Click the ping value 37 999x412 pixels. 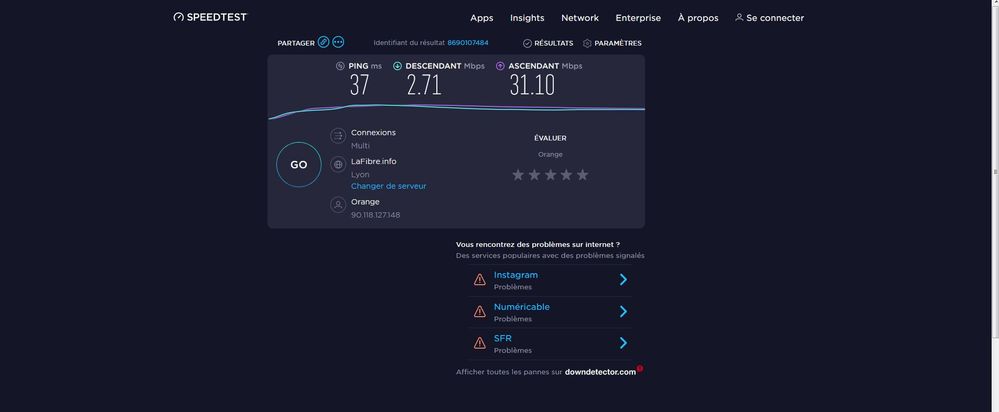point(359,85)
